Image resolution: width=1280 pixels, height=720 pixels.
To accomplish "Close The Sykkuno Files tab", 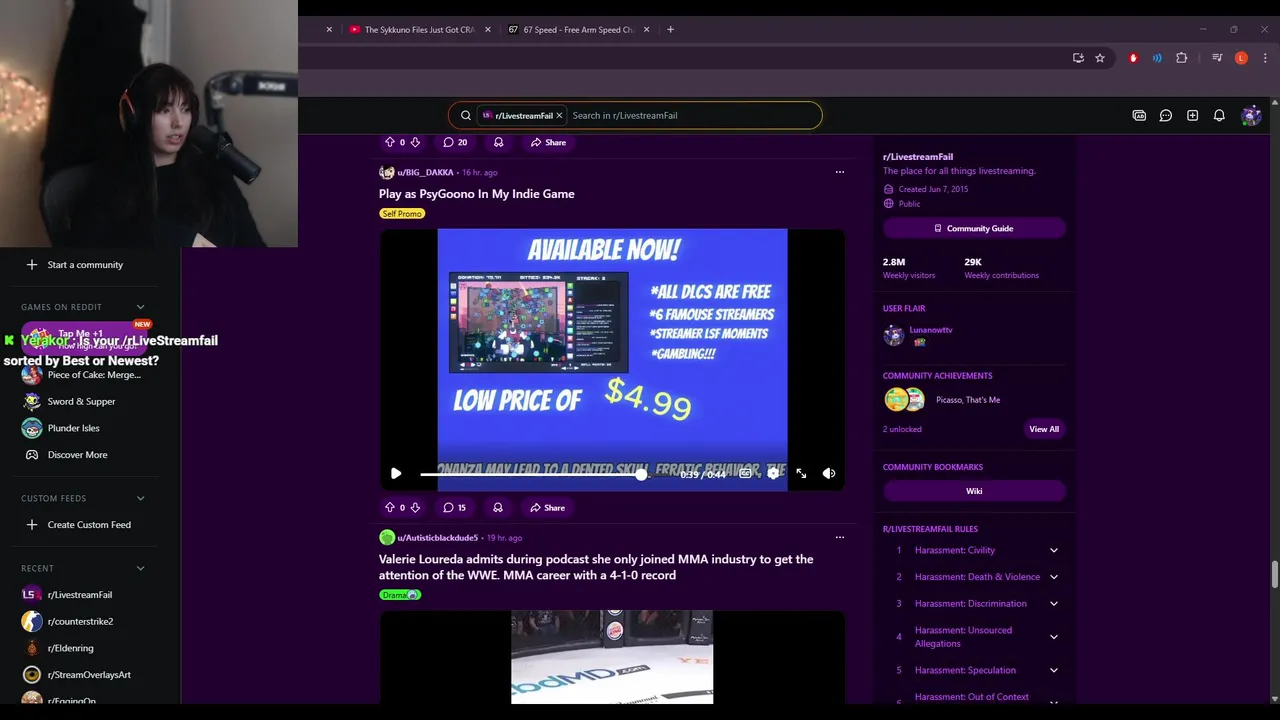I will coord(488,30).
